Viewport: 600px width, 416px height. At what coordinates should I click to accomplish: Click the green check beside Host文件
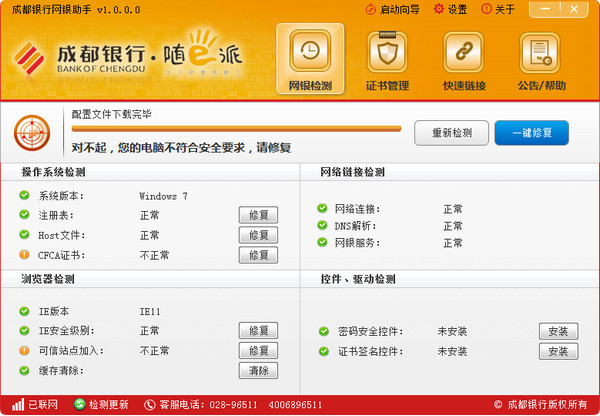[24, 234]
